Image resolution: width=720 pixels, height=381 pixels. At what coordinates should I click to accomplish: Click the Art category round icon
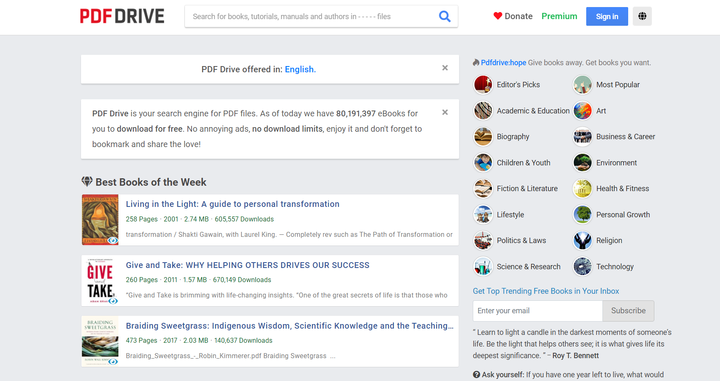(x=582, y=111)
